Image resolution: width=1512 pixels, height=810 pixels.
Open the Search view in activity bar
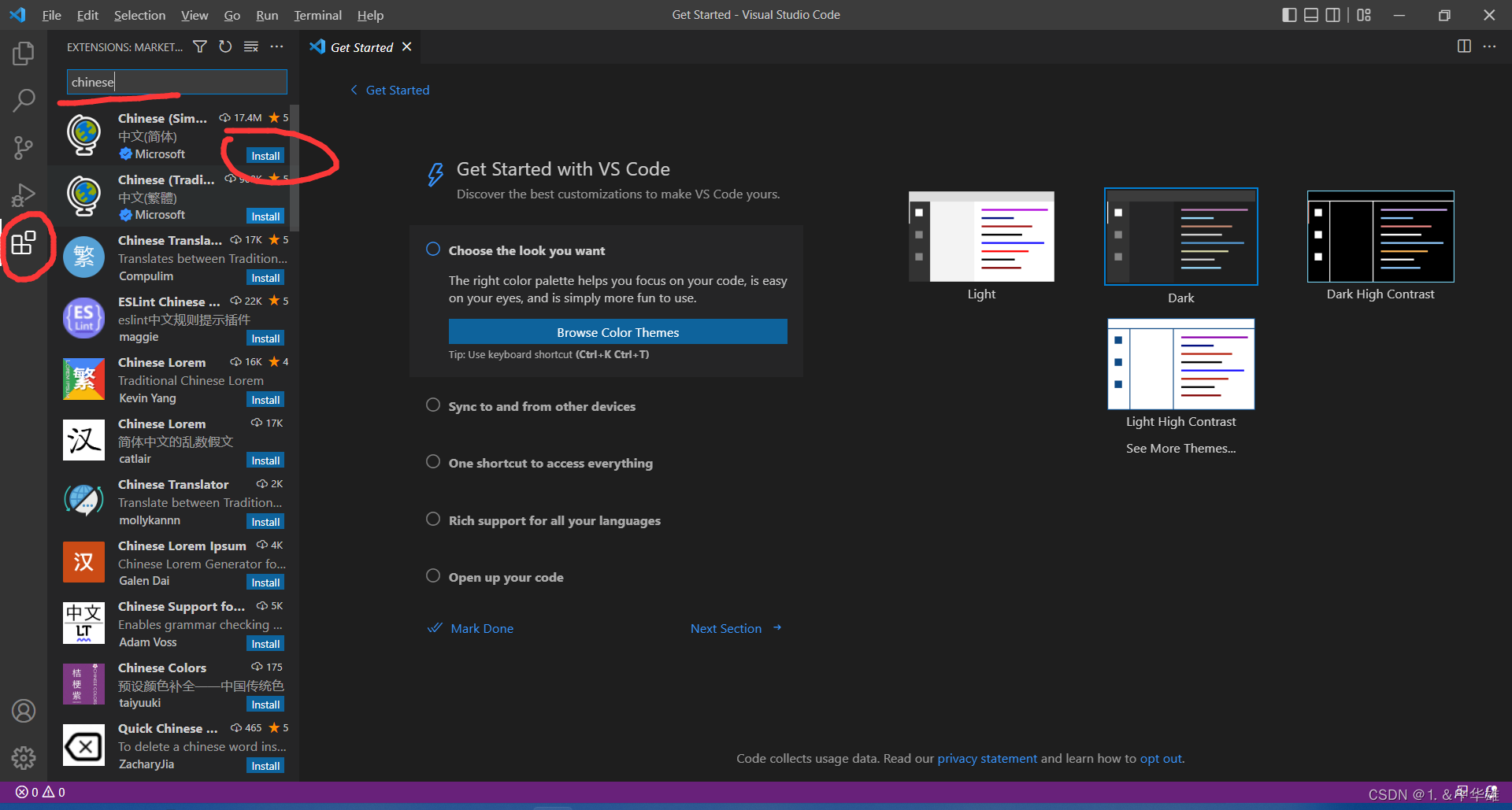pos(24,100)
